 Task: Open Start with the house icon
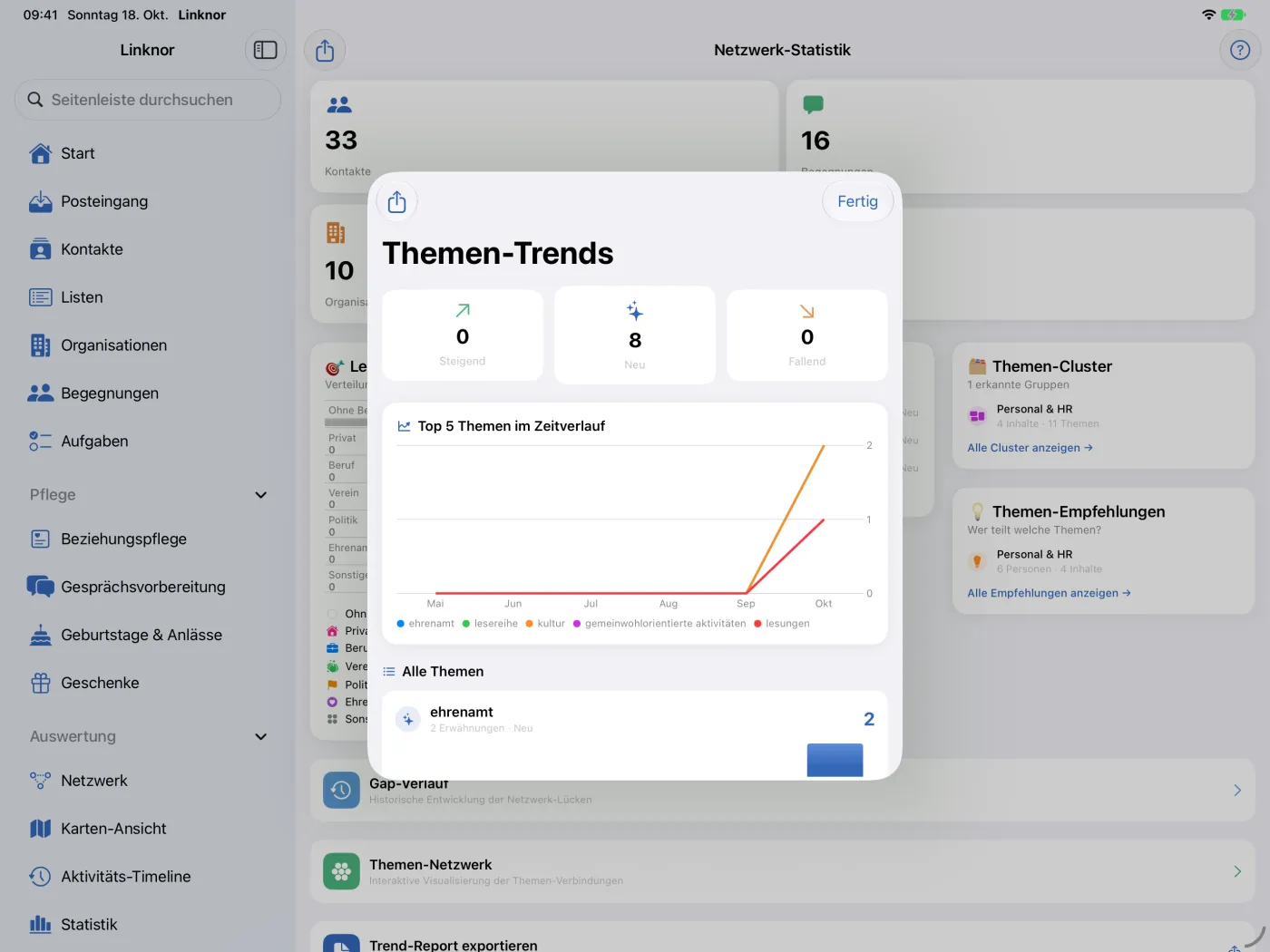click(41, 153)
